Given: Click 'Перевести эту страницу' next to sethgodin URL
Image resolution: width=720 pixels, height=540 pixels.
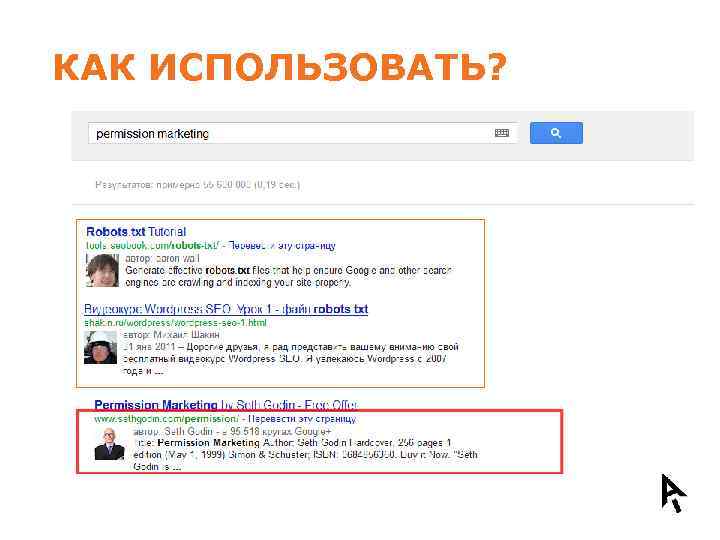Looking at the screenshot, I should click(x=302, y=419).
